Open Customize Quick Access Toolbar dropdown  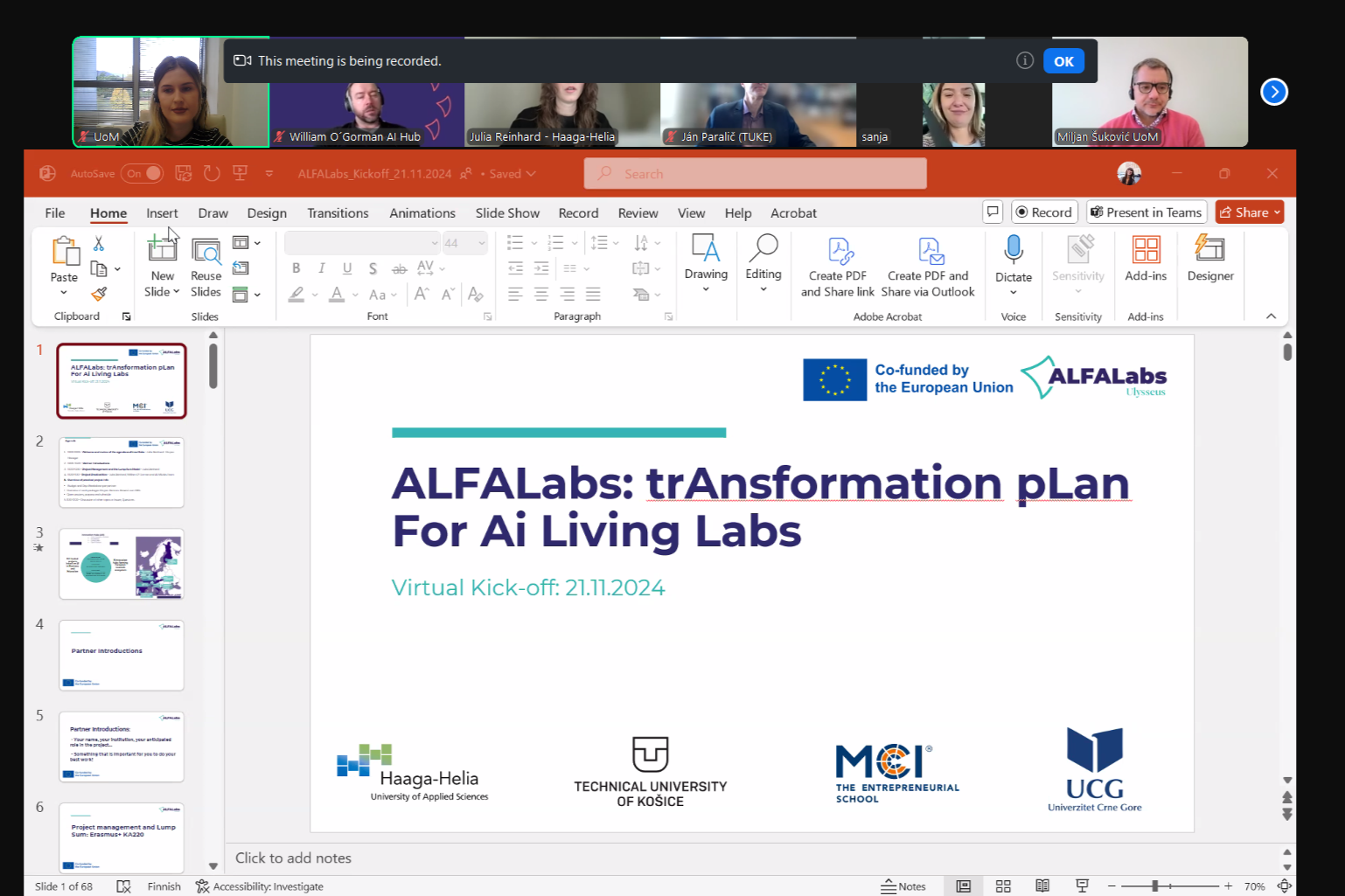click(269, 173)
